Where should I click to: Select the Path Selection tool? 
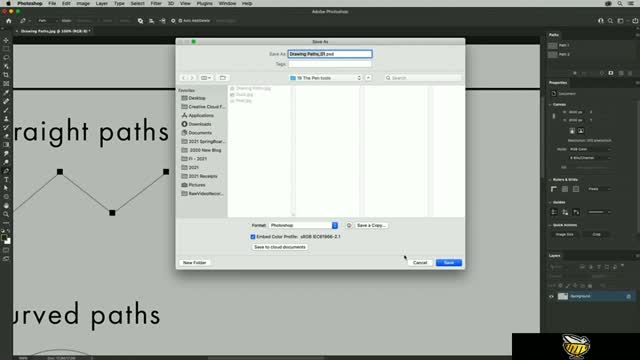pyautogui.click(x=6, y=188)
